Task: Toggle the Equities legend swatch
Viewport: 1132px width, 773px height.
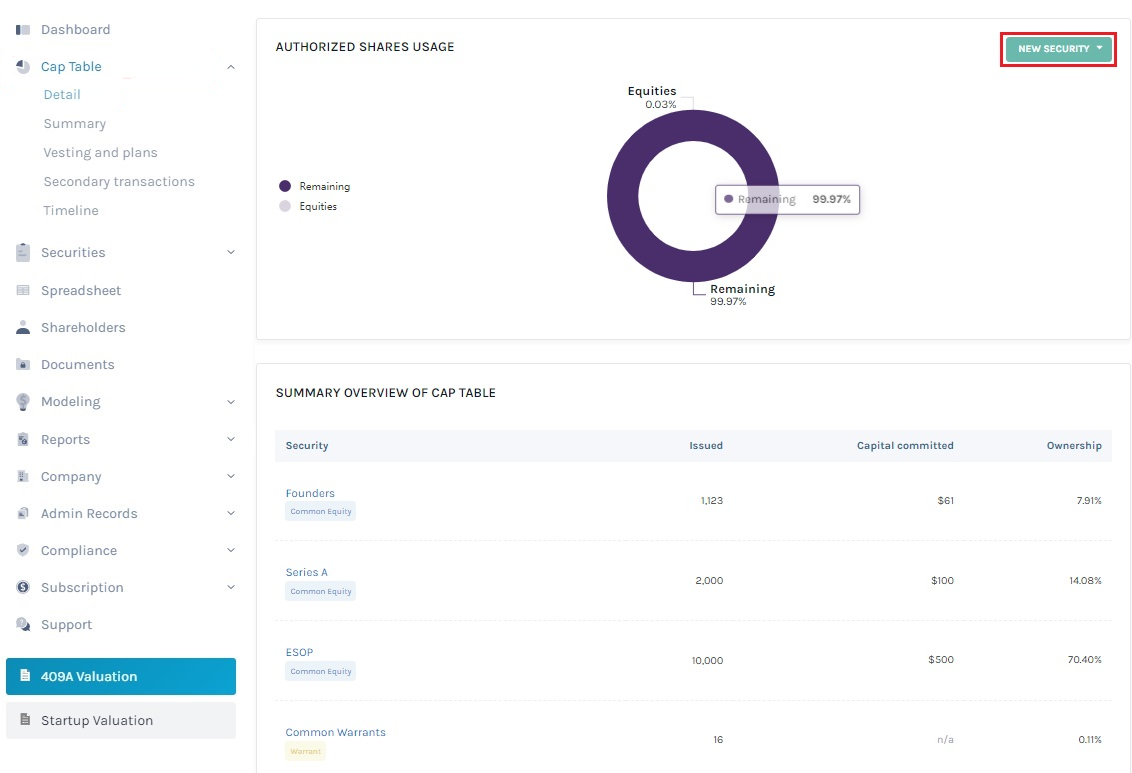Action: coord(285,206)
